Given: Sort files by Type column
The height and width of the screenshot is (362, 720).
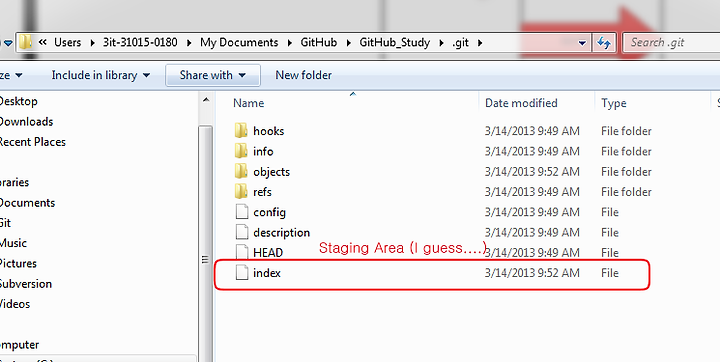Looking at the screenshot, I should [x=614, y=103].
